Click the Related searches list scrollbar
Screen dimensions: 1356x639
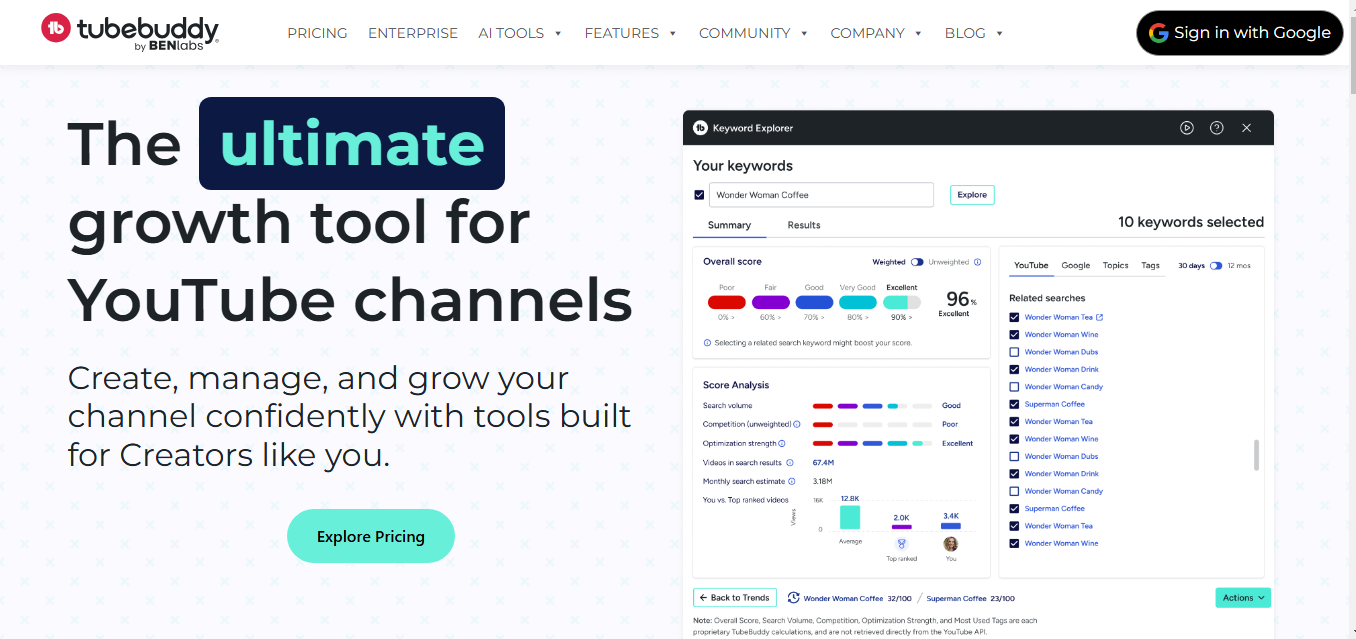click(1256, 454)
